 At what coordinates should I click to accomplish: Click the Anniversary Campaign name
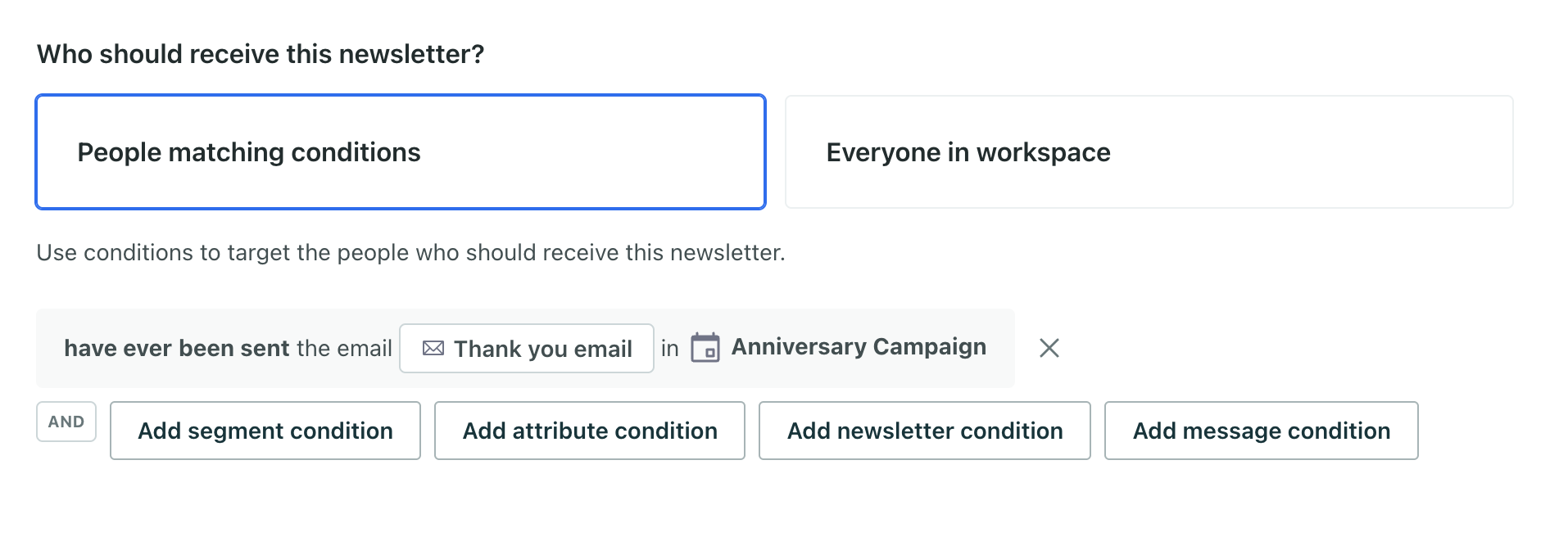click(x=859, y=347)
